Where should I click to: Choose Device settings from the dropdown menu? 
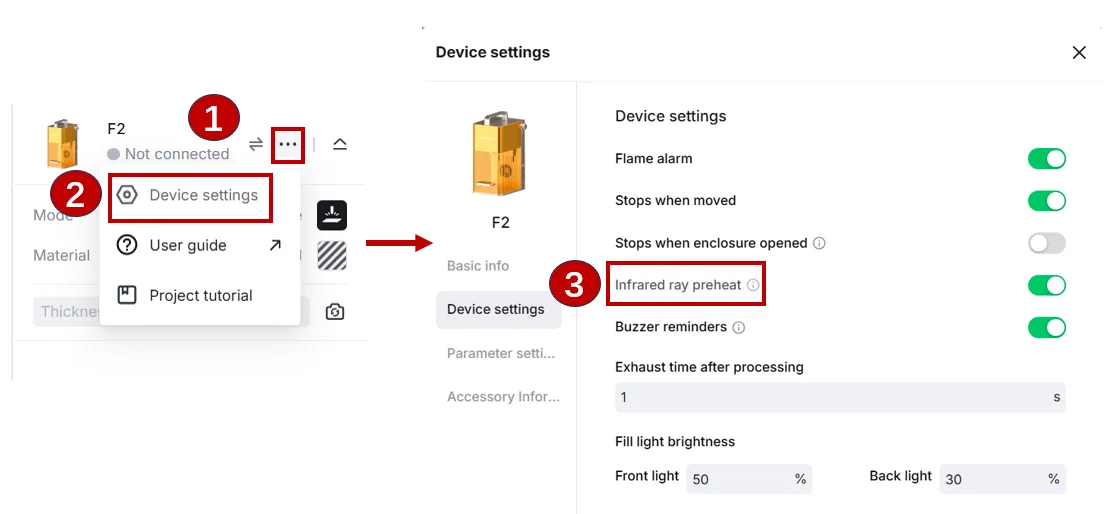[x=190, y=196]
